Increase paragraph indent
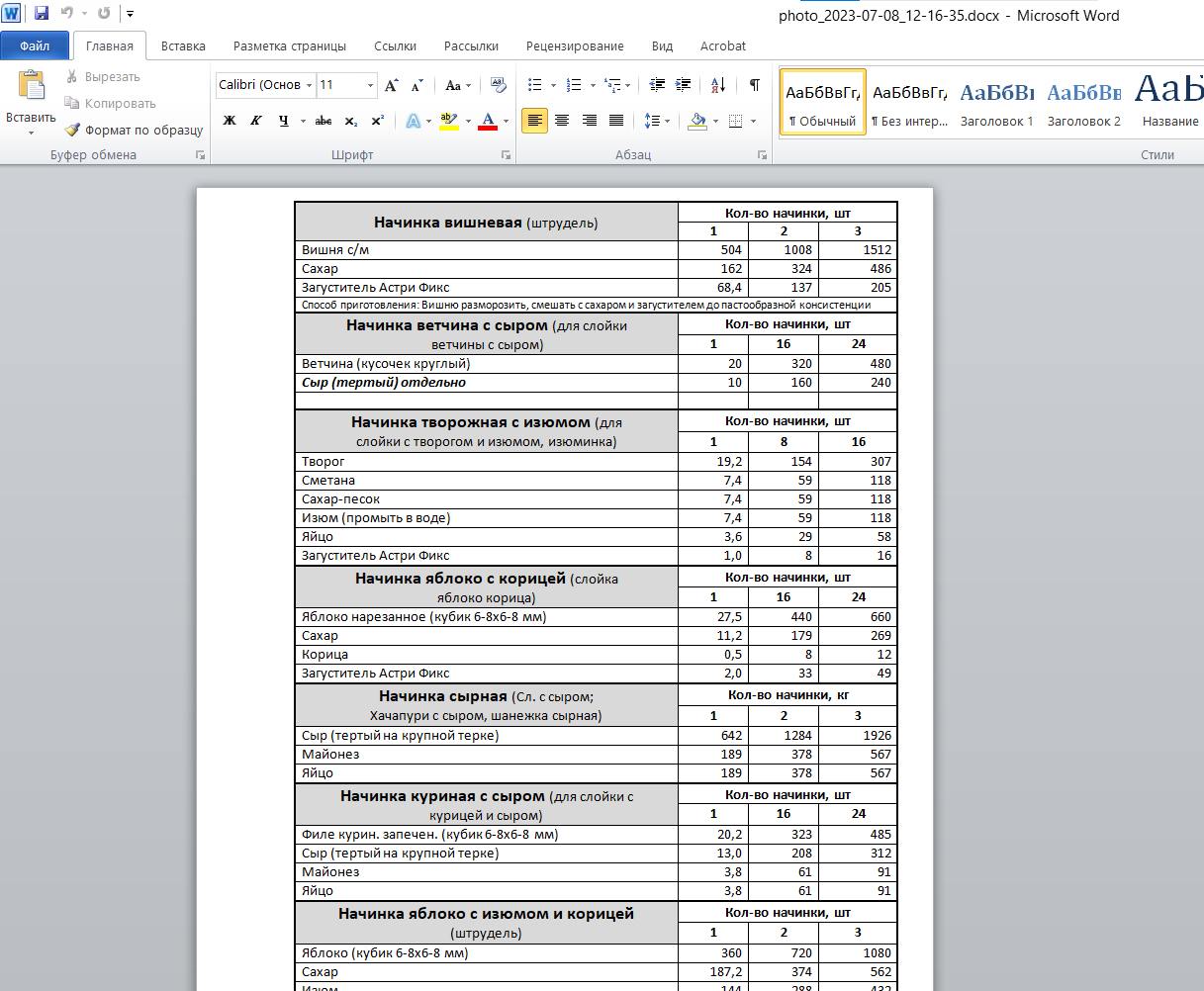1204x991 pixels. tap(683, 85)
